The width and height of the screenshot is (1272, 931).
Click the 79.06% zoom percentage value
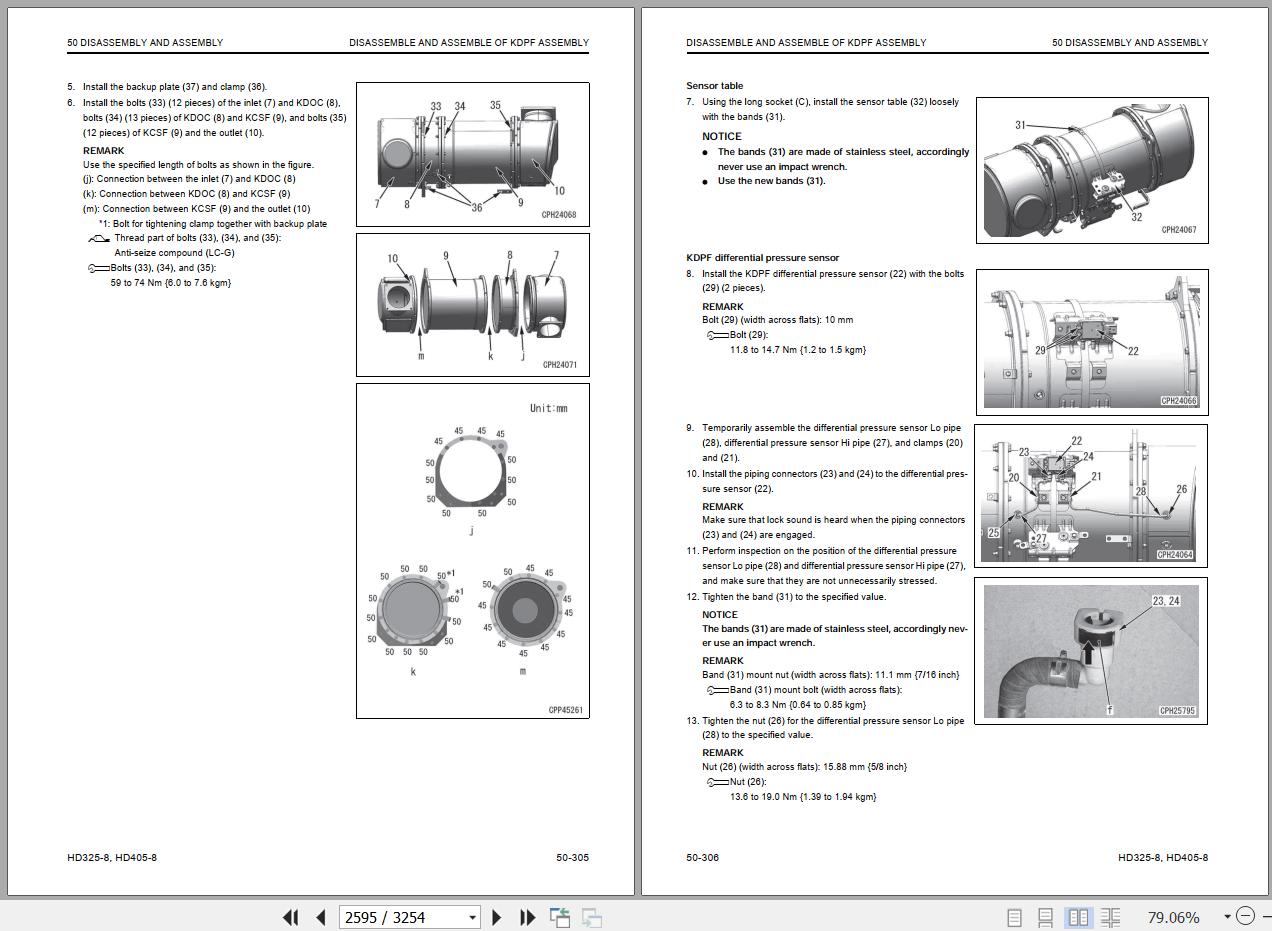[1173, 917]
